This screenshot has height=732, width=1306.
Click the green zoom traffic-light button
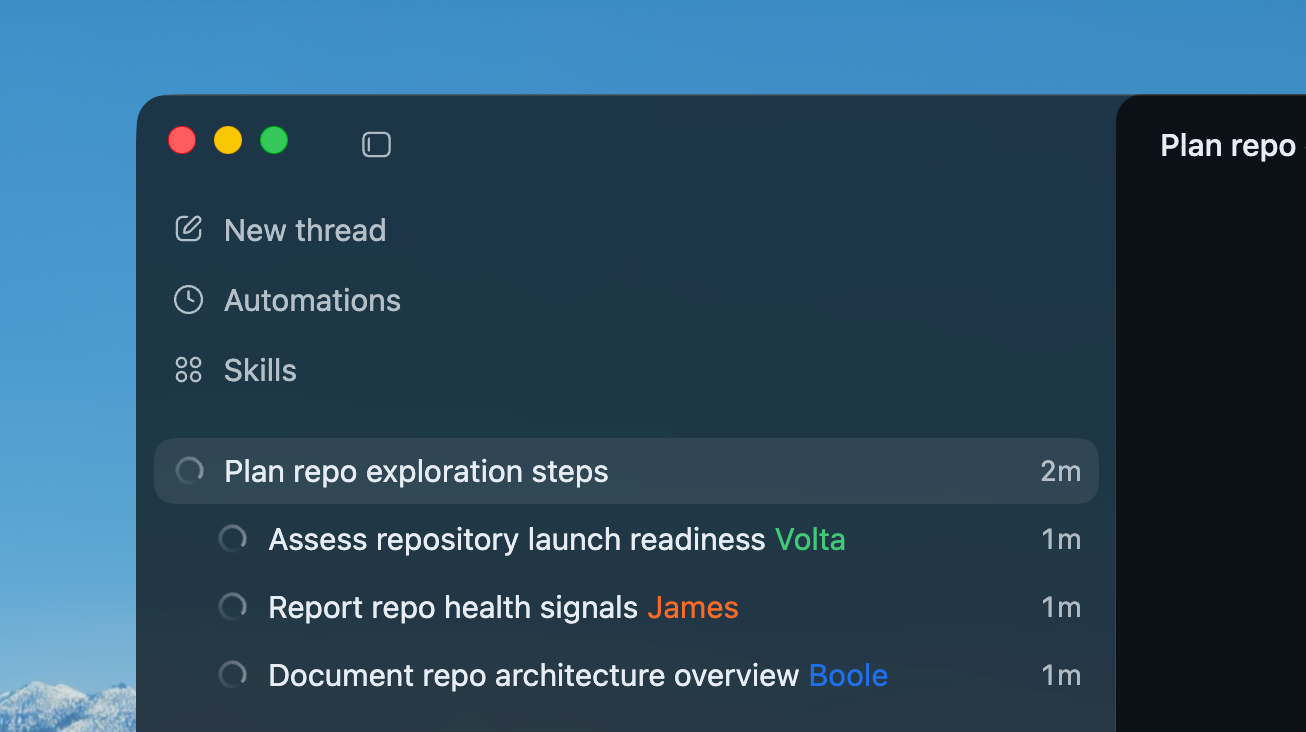274,140
